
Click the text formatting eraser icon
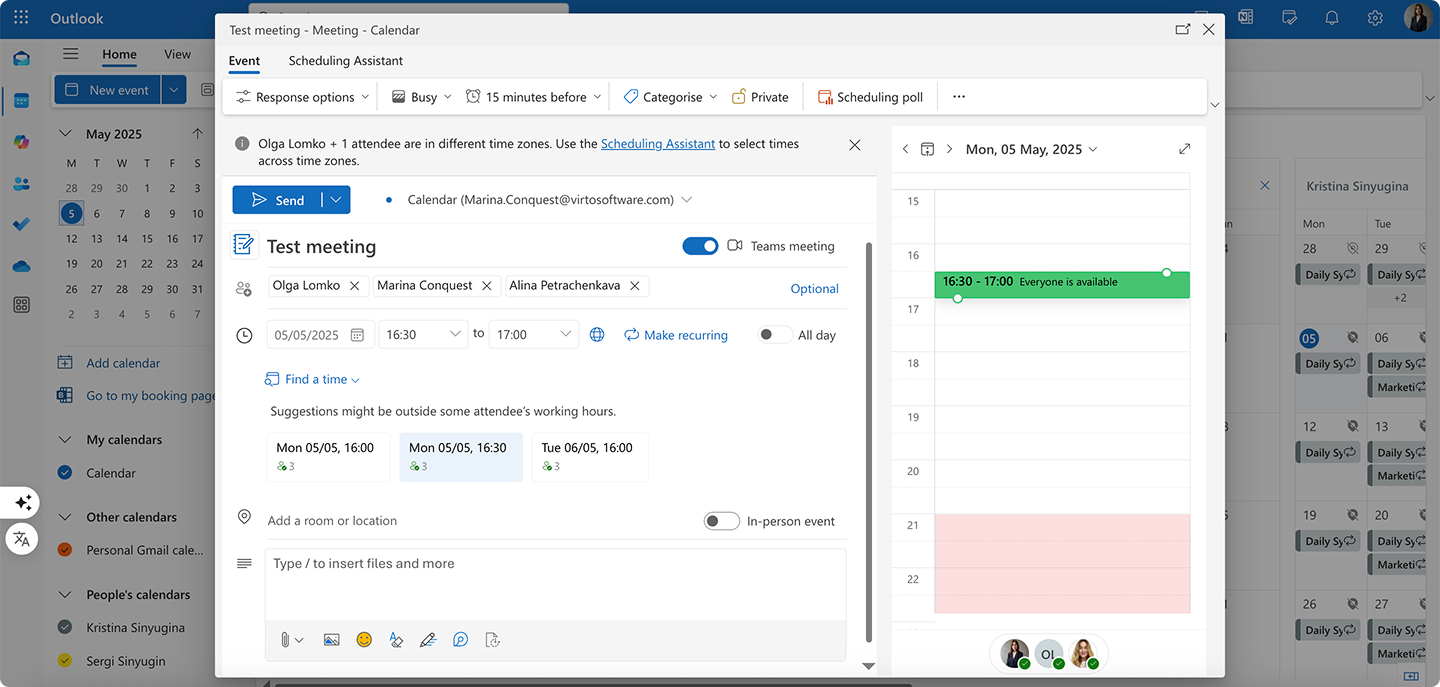396,640
